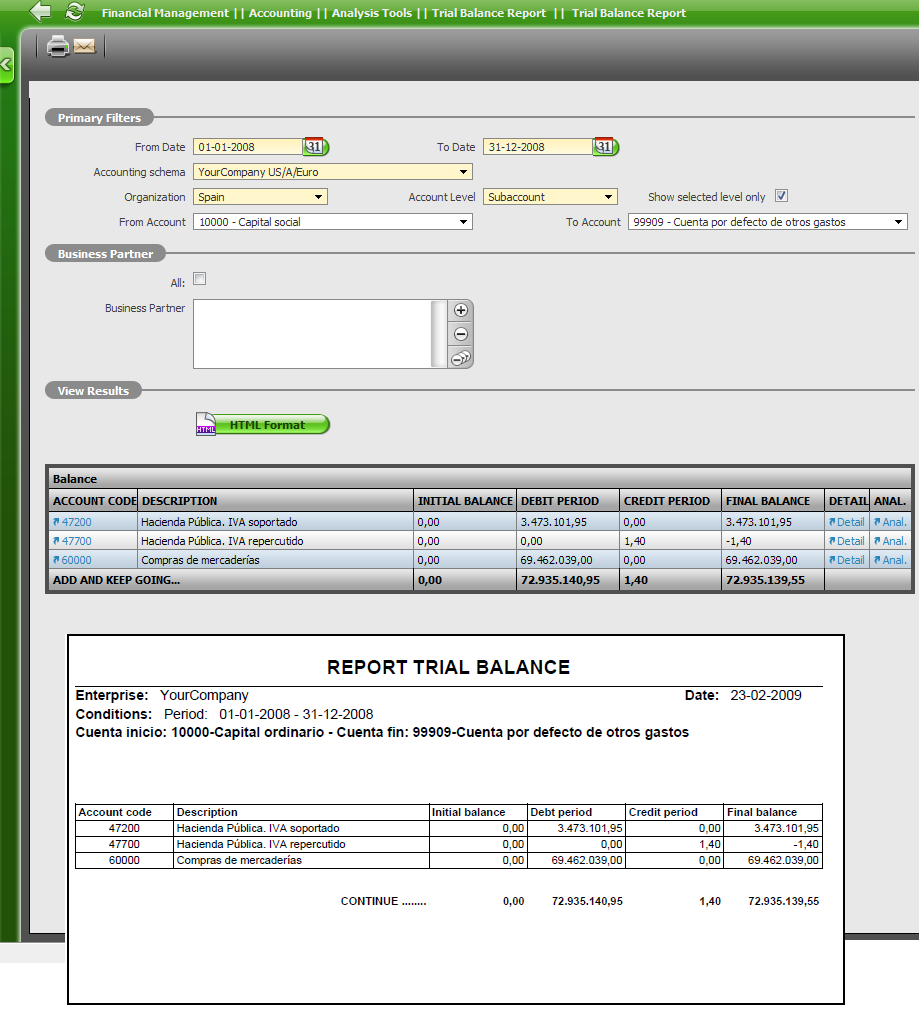Toggle Show selected level only checkbox
919x1017 pixels.
(x=782, y=196)
